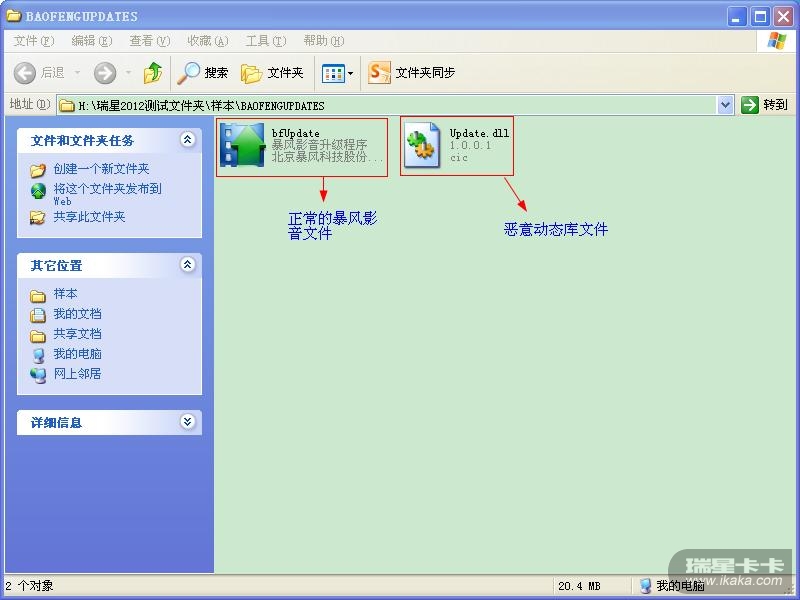Click the Folder Sync (文件夹同步) button
Viewport: 800px width, 600px height.
tap(412, 73)
